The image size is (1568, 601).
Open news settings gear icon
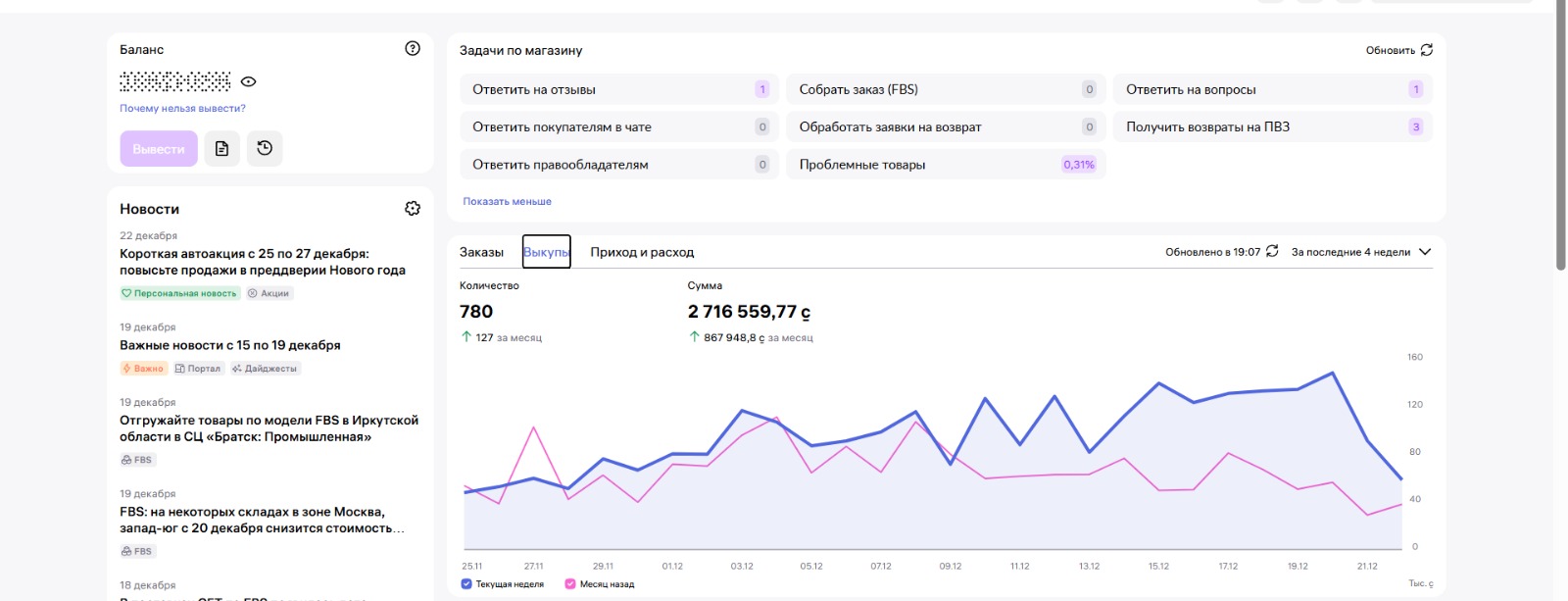pyautogui.click(x=413, y=209)
